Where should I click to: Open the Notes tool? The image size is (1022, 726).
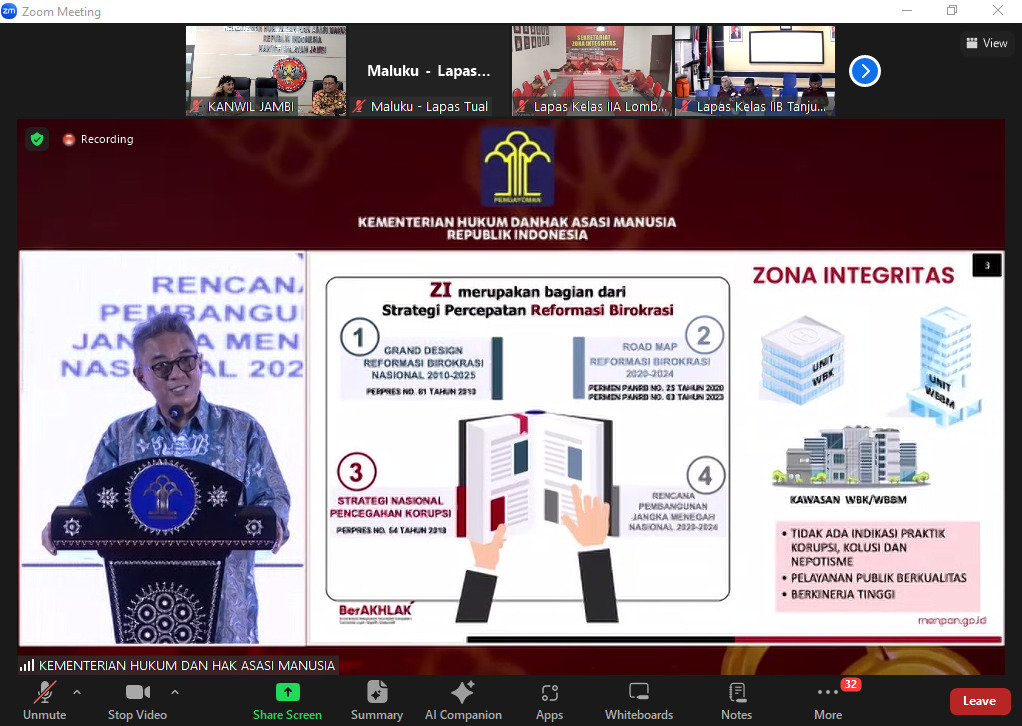[x=737, y=701]
